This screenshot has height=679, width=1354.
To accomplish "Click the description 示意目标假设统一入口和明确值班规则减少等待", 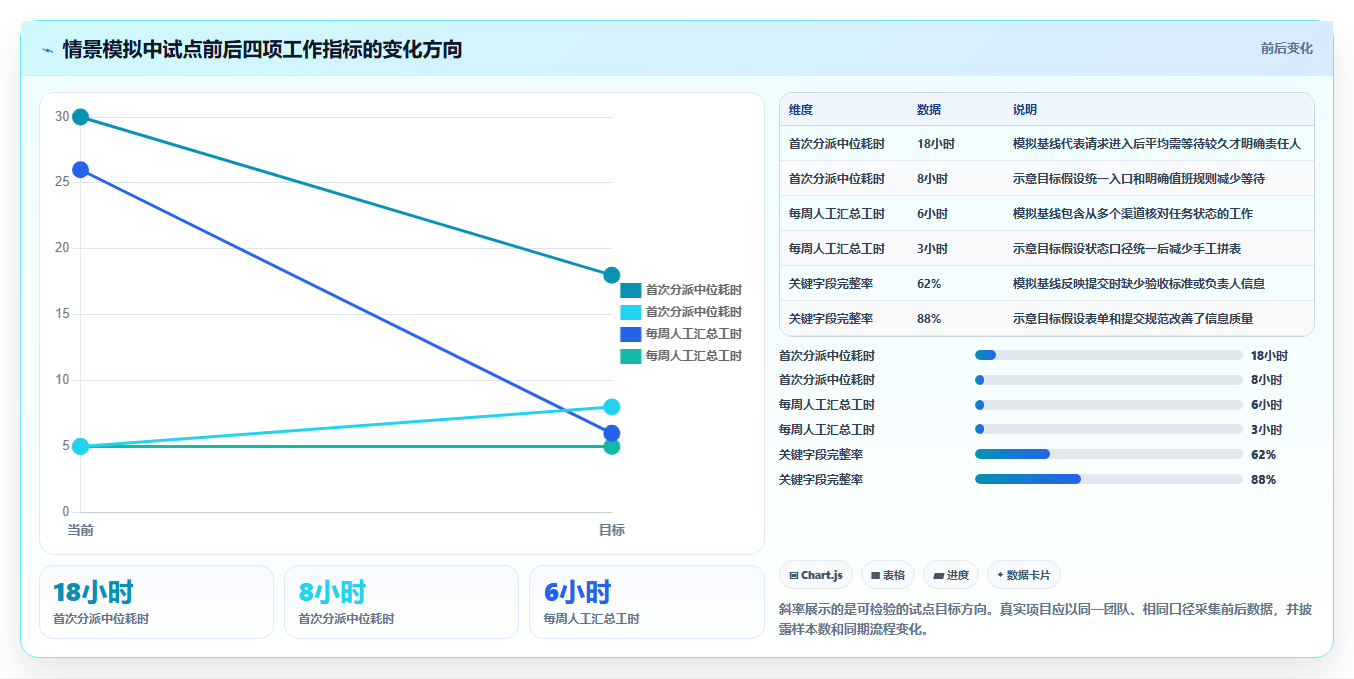I will click(x=1139, y=179).
